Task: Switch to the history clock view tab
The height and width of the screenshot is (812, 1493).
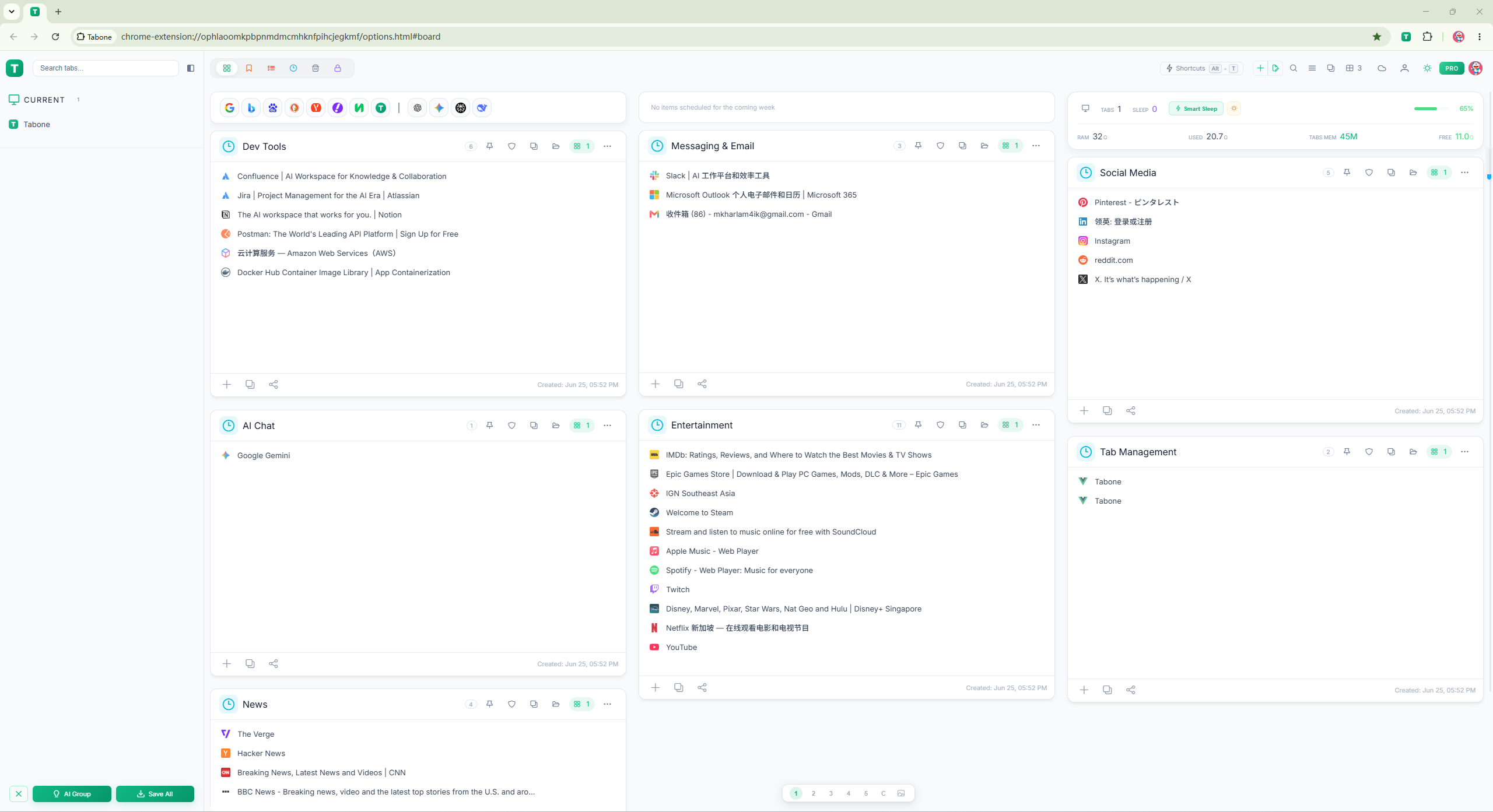Action: [x=293, y=68]
